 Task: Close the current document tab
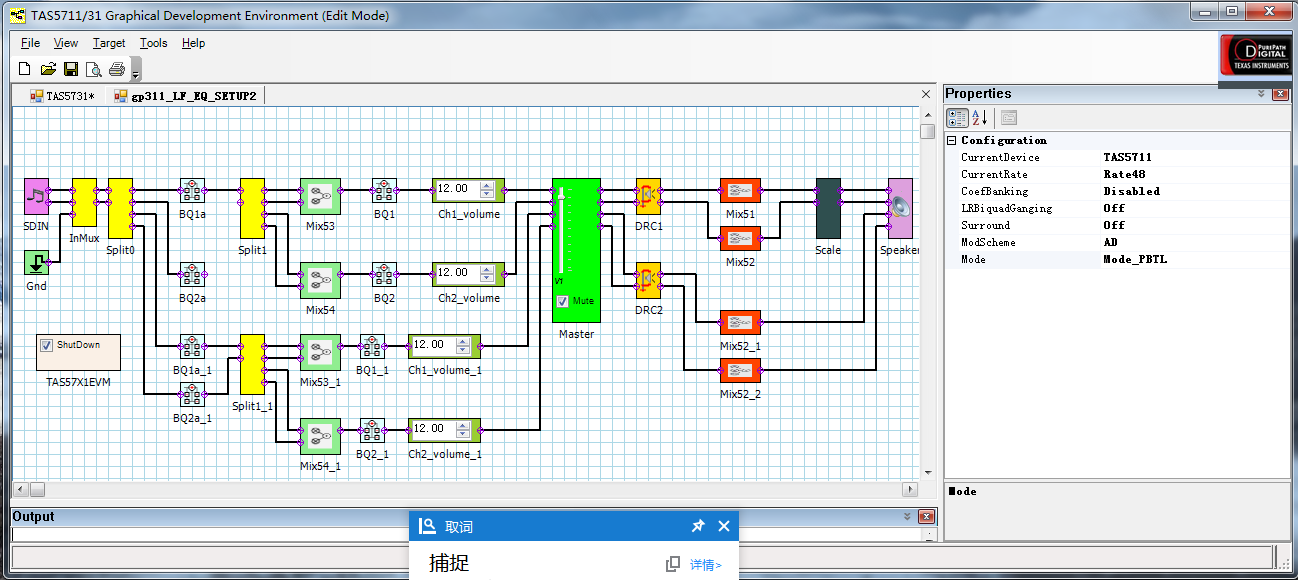926,95
